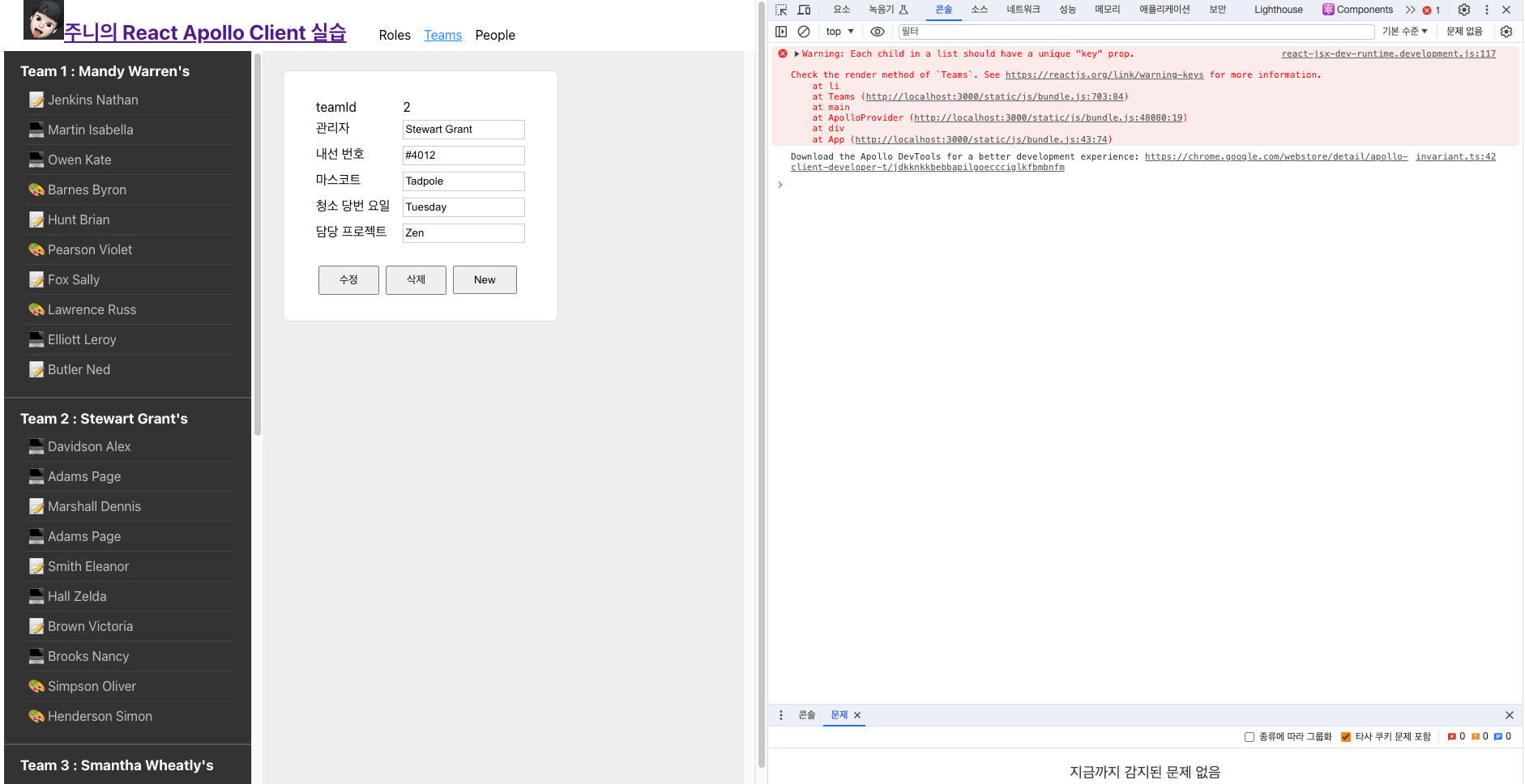
Task: Open the 애플리케이션 tab
Action: [1165, 10]
